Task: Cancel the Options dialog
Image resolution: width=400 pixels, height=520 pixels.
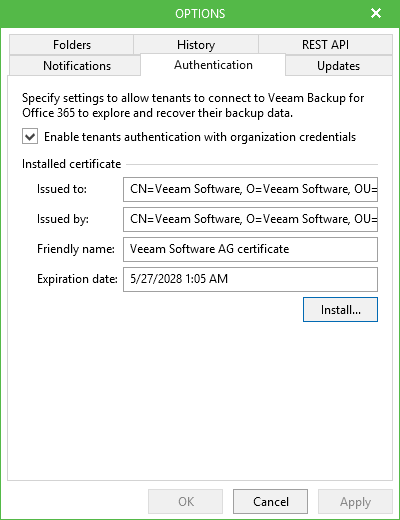Action: [270, 501]
